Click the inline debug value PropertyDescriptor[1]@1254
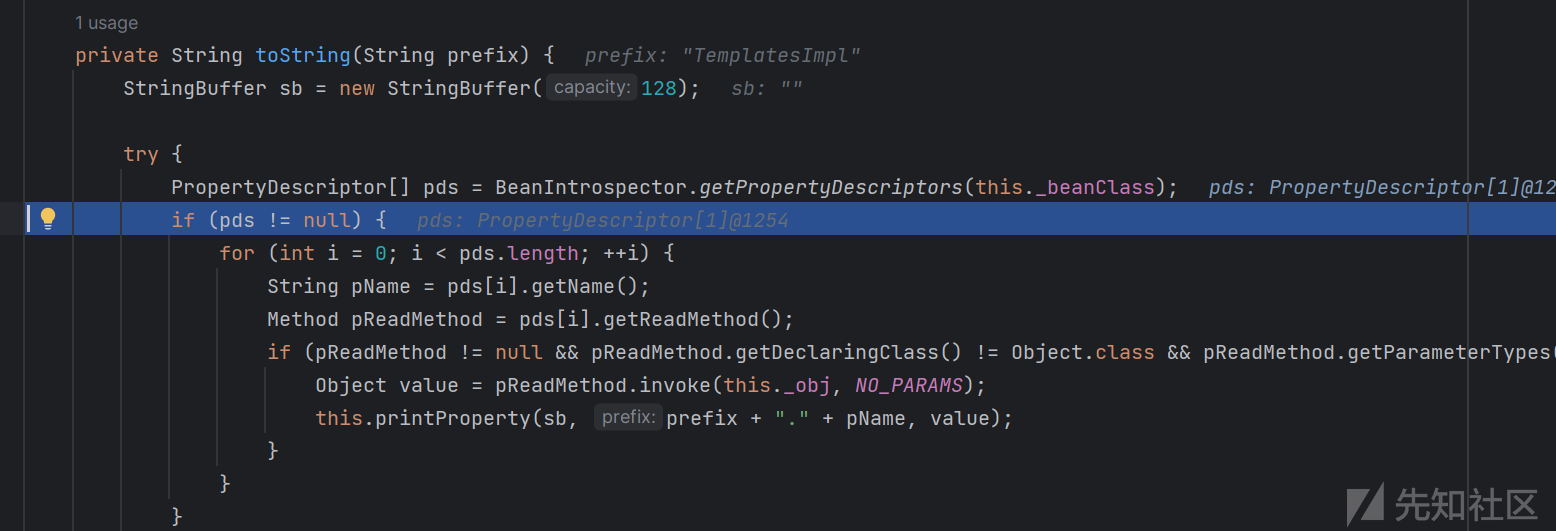Image resolution: width=1556 pixels, height=531 pixels. [602, 220]
